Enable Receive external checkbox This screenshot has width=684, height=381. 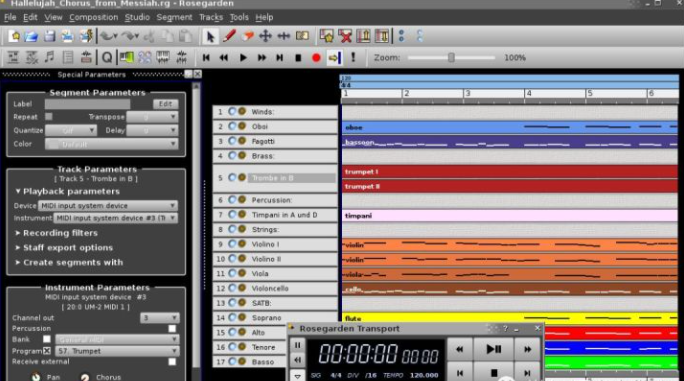[172, 361]
